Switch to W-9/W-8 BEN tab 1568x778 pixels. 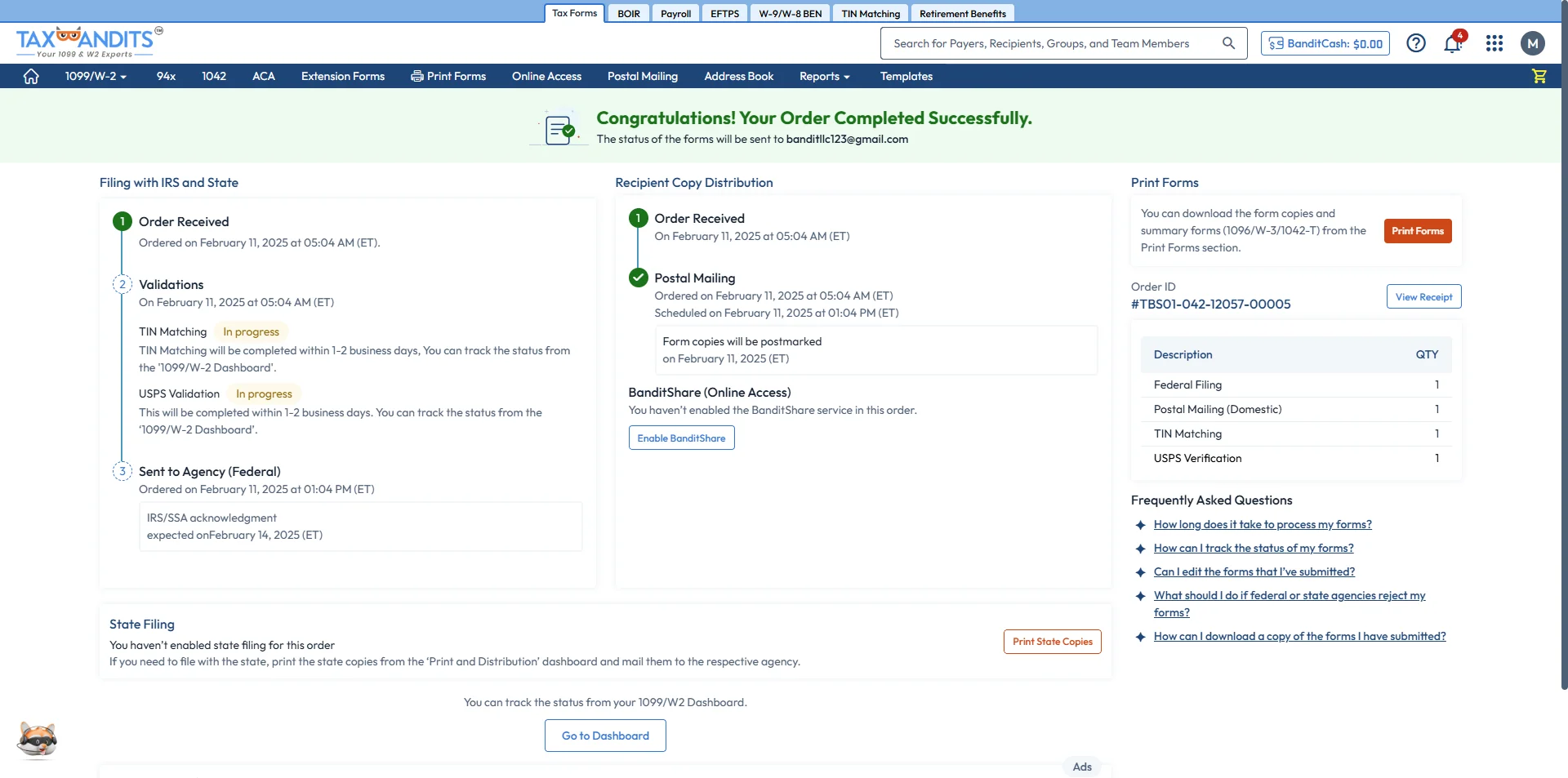tap(790, 13)
